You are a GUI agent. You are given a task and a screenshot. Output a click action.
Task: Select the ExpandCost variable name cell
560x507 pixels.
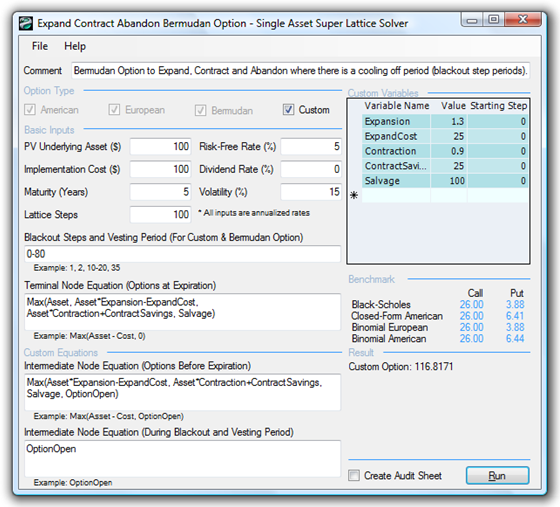(x=396, y=136)
